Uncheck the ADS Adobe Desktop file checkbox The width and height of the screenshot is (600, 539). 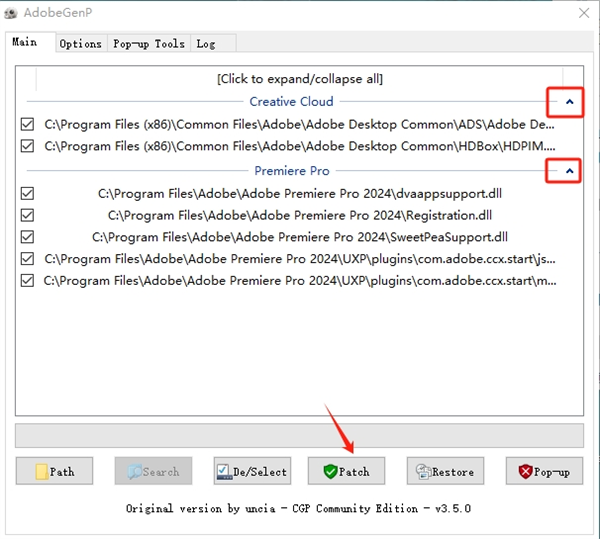pos(27,124)
